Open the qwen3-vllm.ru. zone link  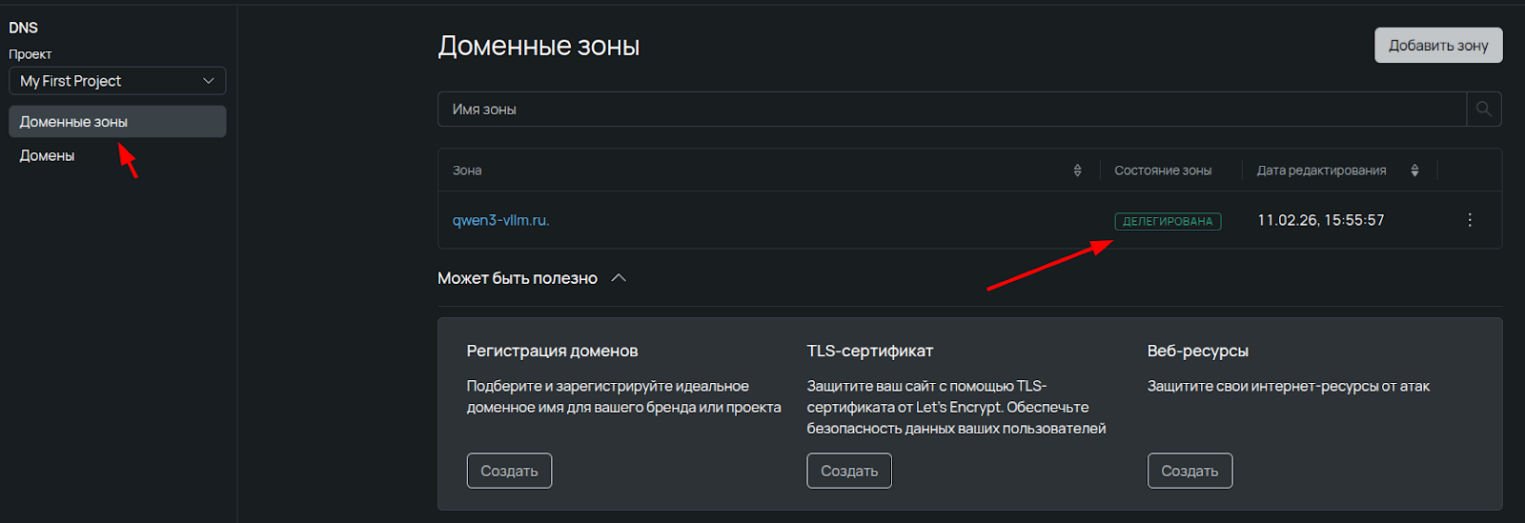pyautogui.click(x=501, y=220)
